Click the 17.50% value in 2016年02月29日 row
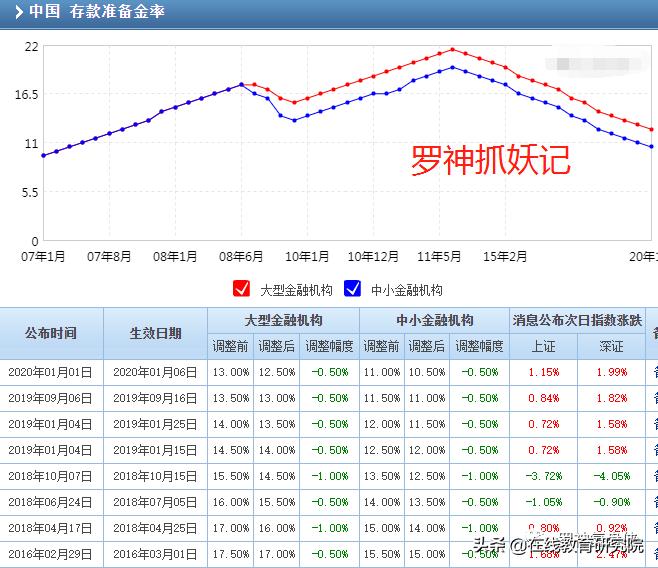 pyautogui.click(x=231, y=554)
